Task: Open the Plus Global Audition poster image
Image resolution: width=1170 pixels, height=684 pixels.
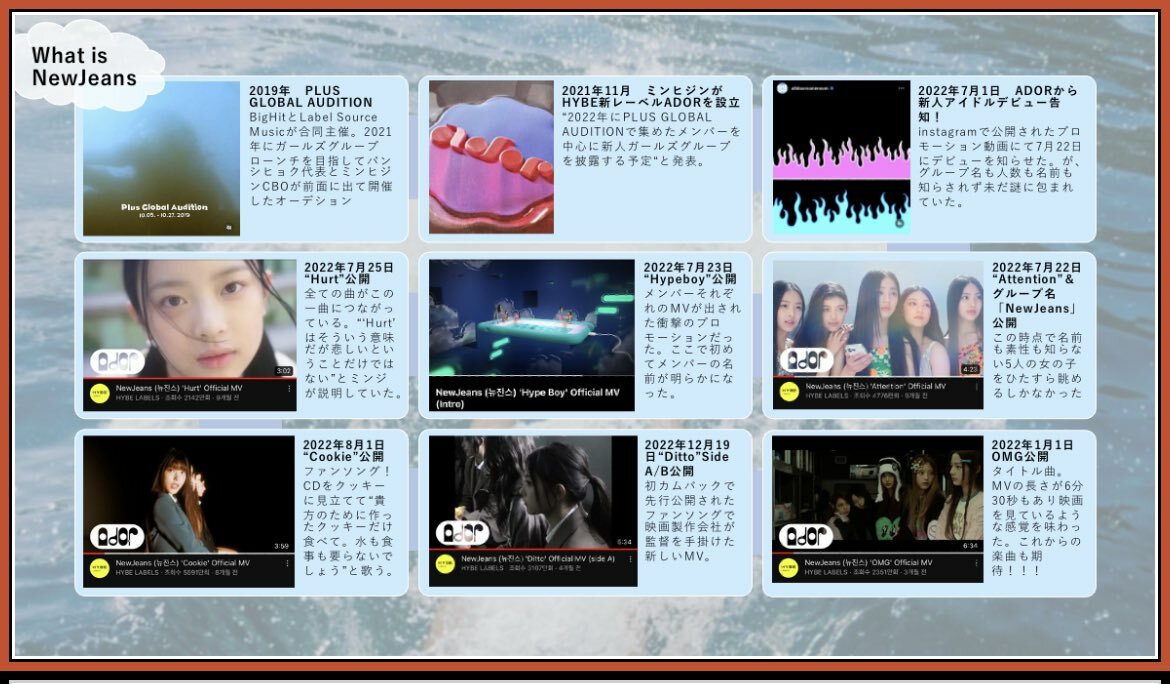Action: point(161,158)
